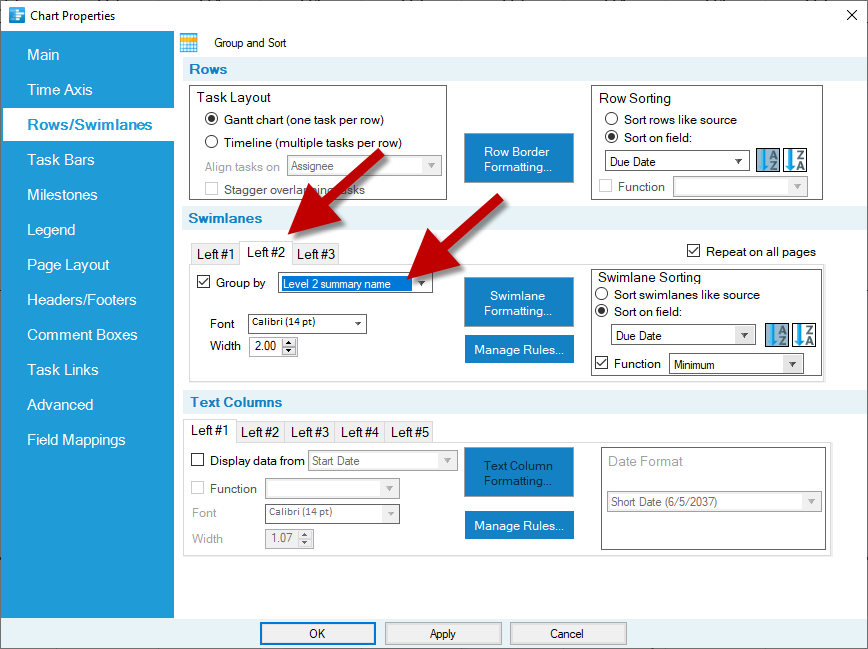This screenshot has height=649, width=868.
Task: Increase swimlane Width with up arrow
Action: (x=289, y=342)
